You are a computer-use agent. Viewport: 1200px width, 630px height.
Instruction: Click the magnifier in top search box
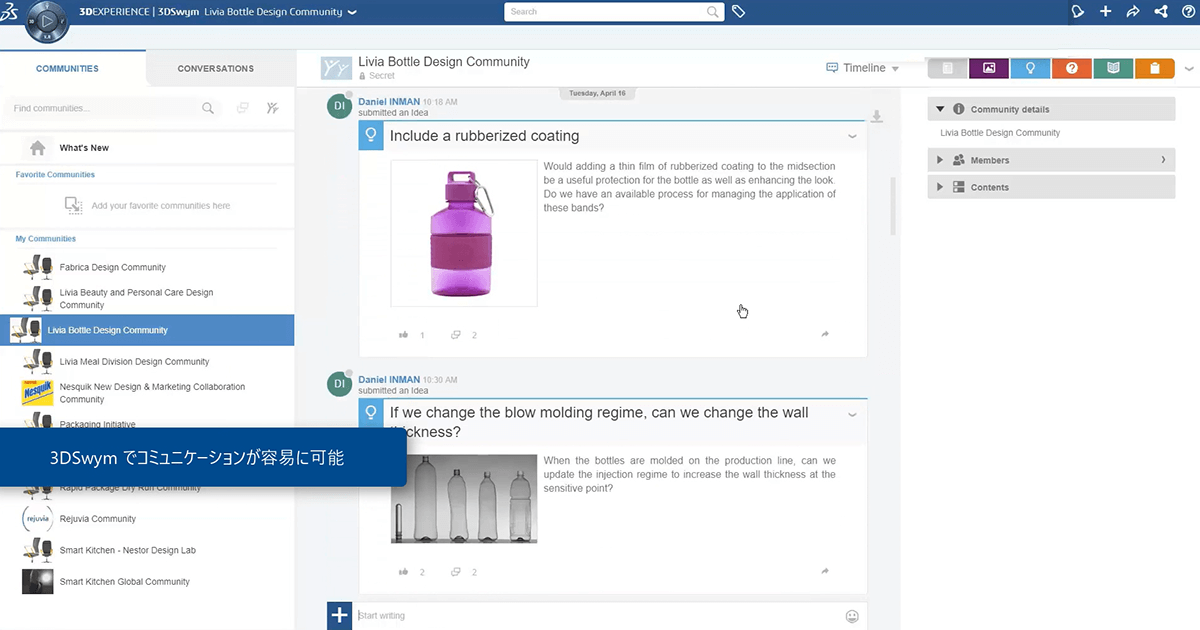pyautogui.click(x=713, y=12)
